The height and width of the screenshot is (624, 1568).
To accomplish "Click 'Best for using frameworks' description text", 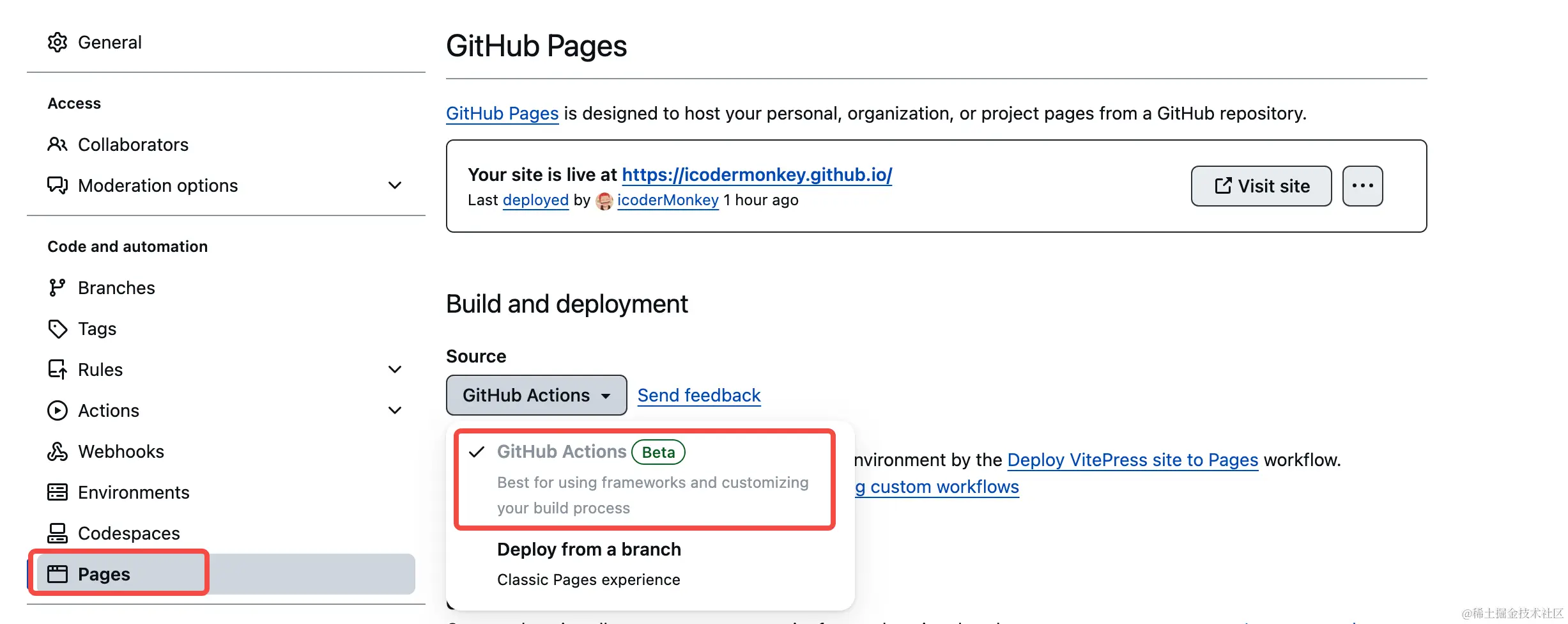I will coord(653,495).
